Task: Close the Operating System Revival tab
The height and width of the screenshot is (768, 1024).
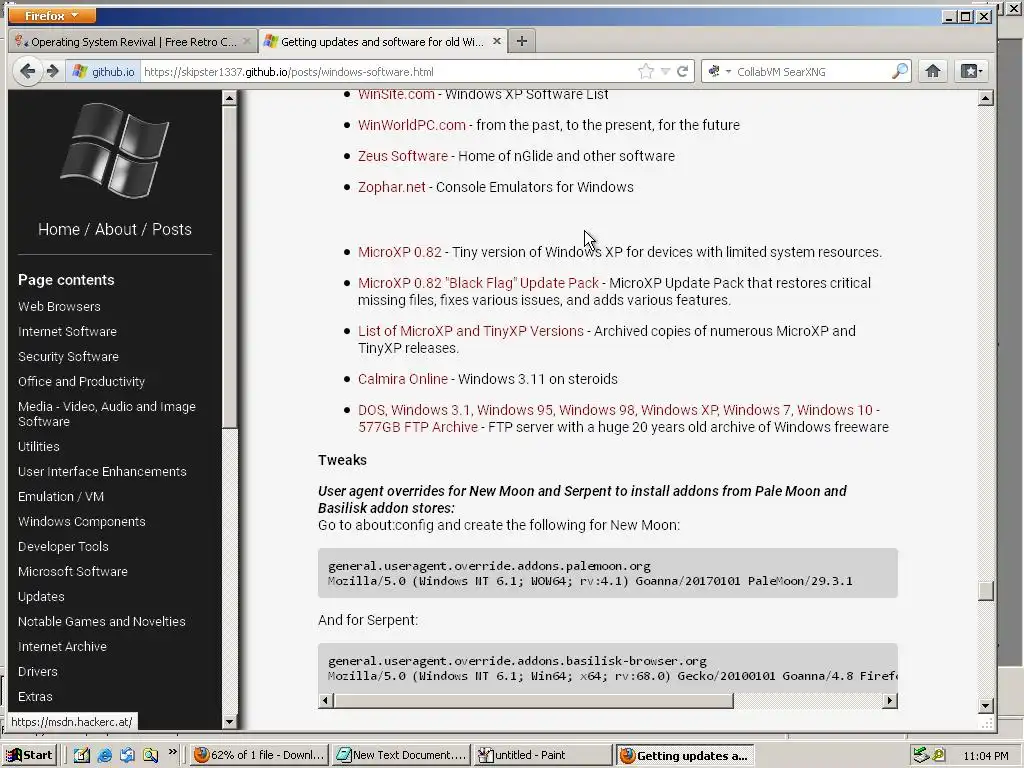Action: 246,41
